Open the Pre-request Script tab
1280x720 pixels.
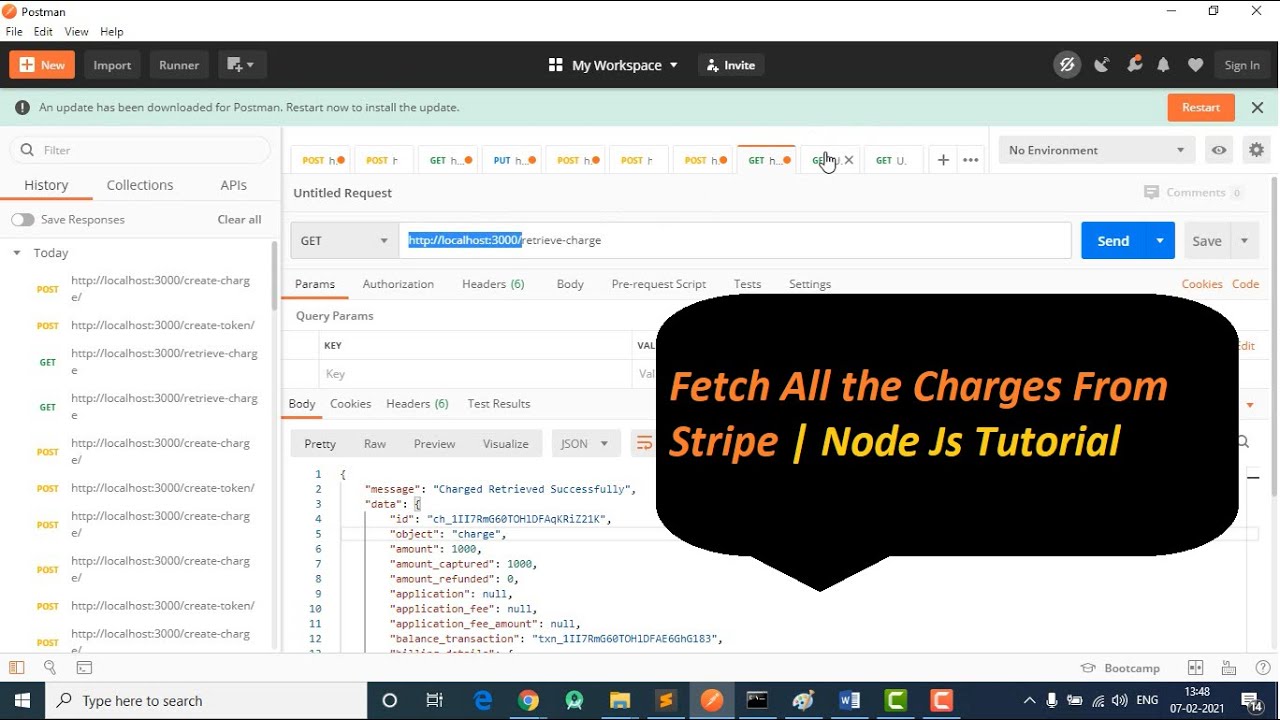tap(659, 284)
